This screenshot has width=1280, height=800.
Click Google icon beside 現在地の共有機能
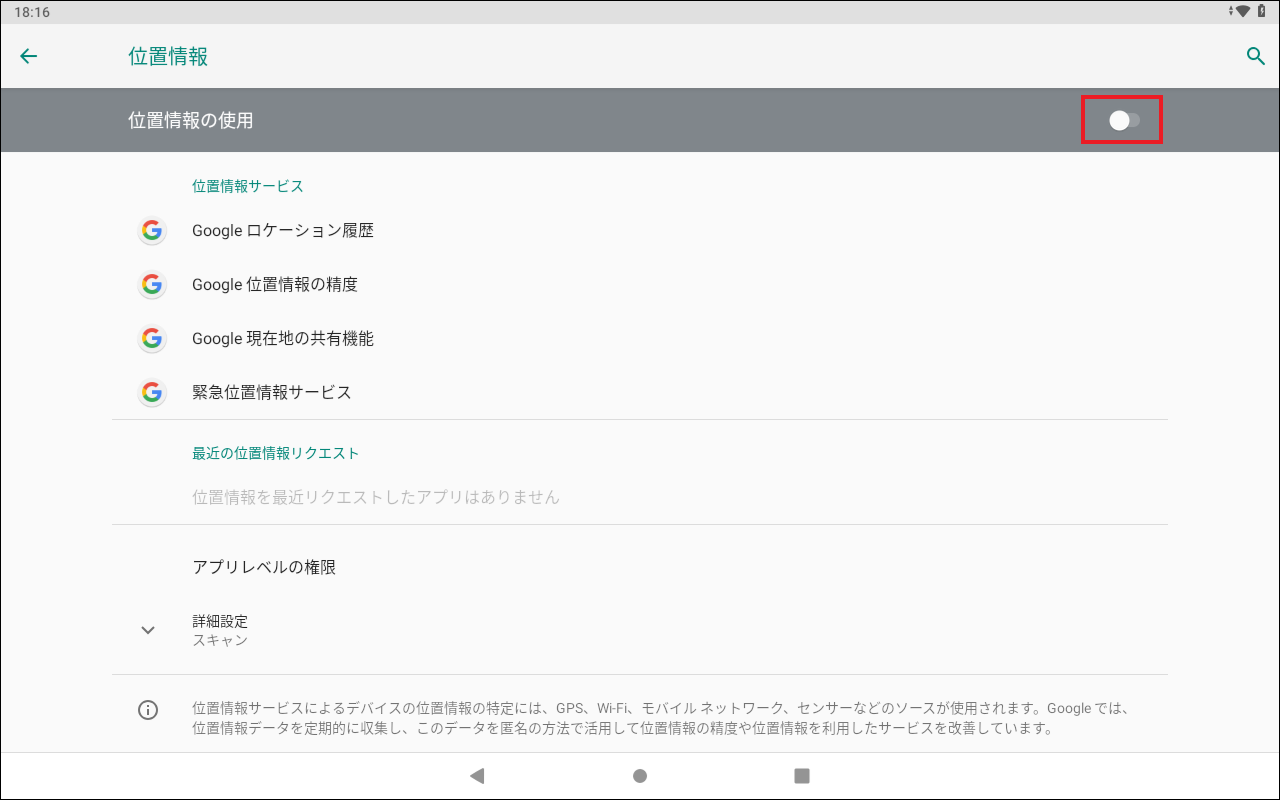click(x=151, y=339)
